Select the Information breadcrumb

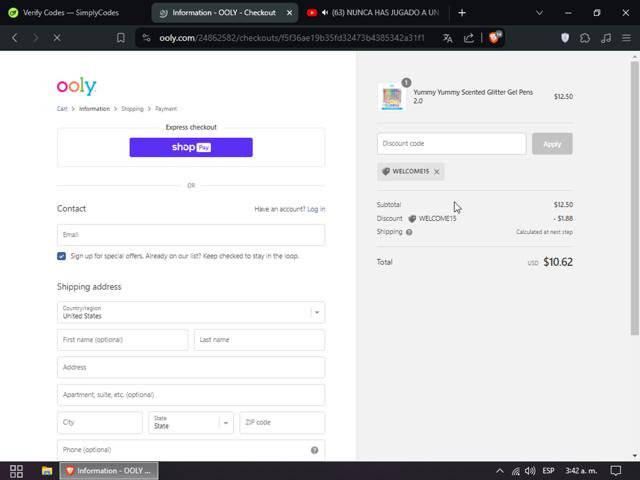94,109
